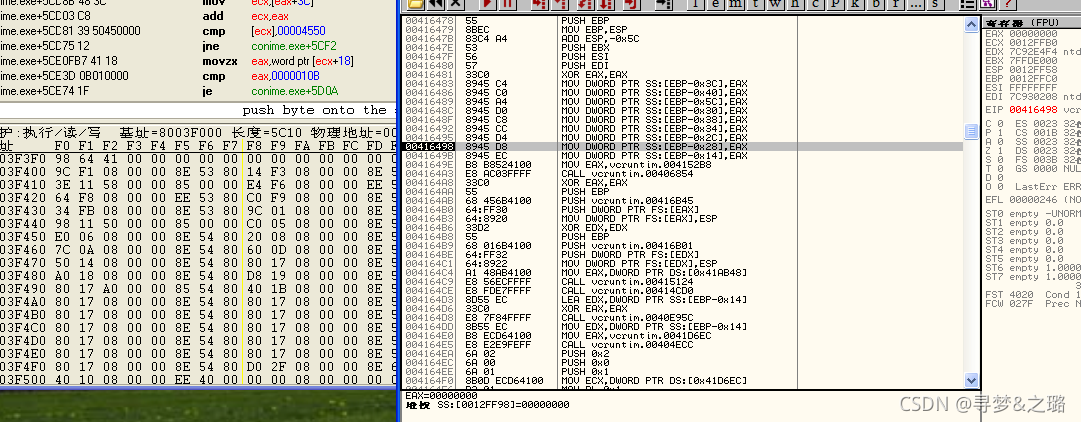Viewport: 1081px width, 422px height.
Task: Click EAX register value 00000000
Action: (x=1031, y=34)
